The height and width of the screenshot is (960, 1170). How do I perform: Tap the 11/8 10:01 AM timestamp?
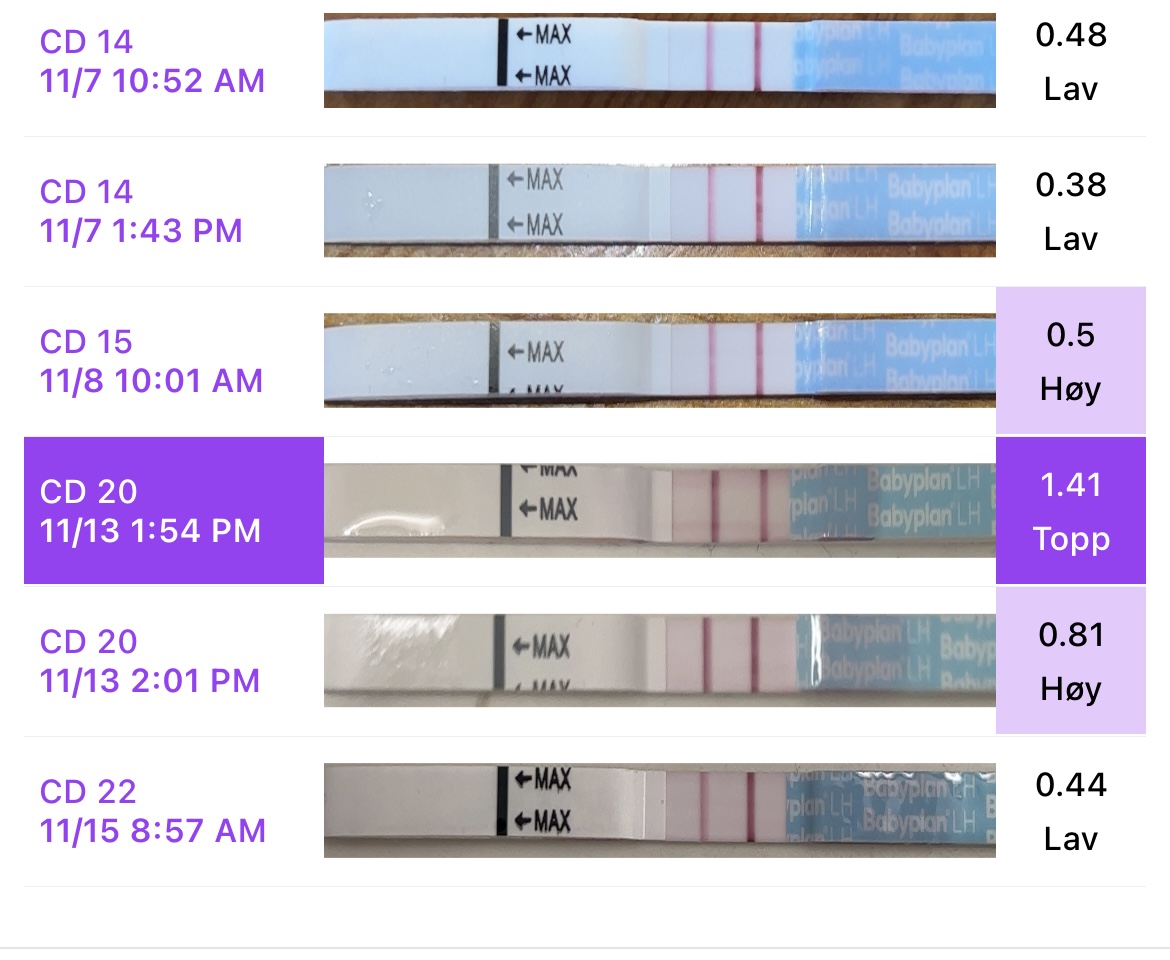[151, 381]
